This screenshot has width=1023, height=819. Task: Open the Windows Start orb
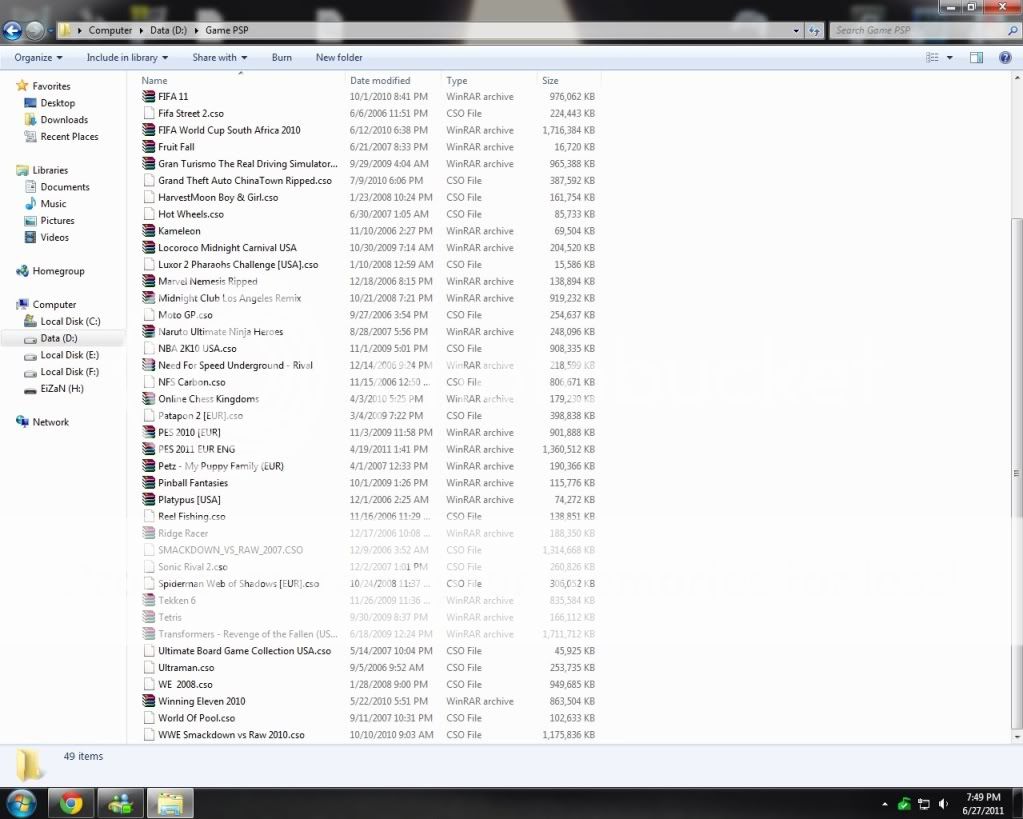[x=21, y=803]
